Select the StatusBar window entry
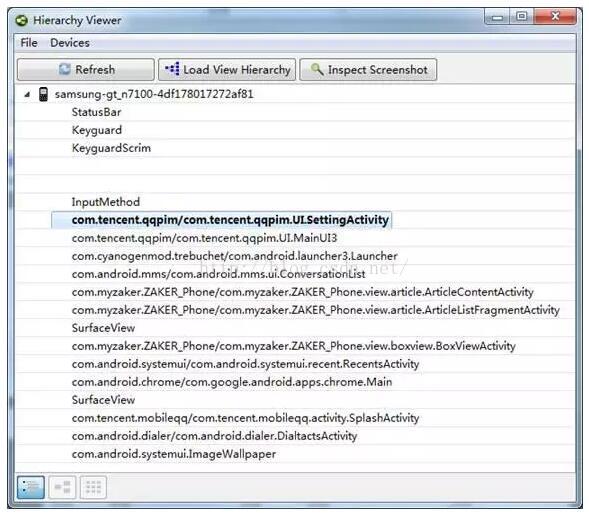Screen dimensions: 589x514 97,112
